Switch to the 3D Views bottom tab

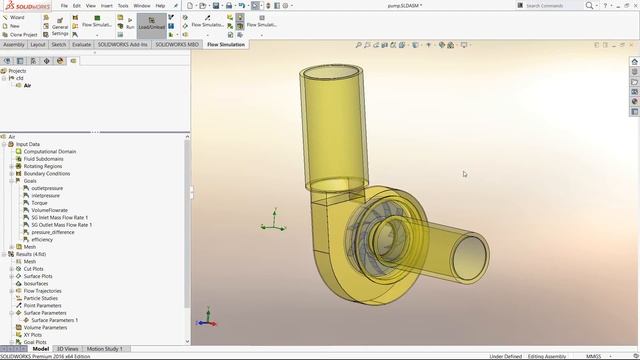[x=67, y=349]
